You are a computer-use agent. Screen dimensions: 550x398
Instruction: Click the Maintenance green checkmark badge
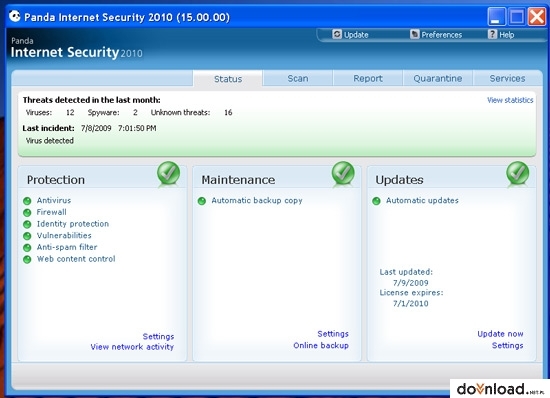pyautogui.click(x=343, y=173)
